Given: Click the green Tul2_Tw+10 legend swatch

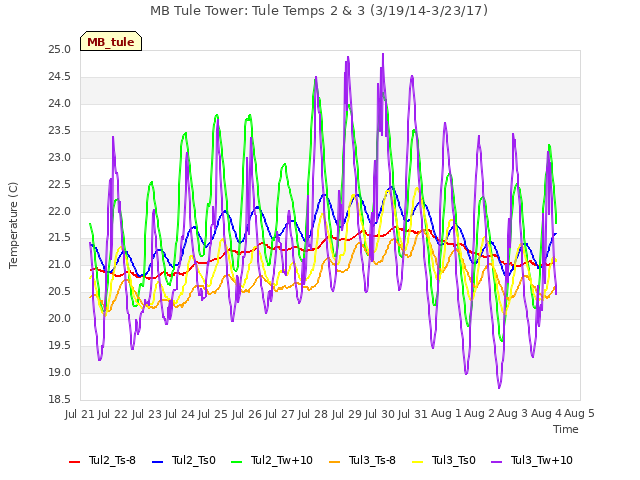Looking at the screenshot, I should pyautogui.click(x=237, y=462).
